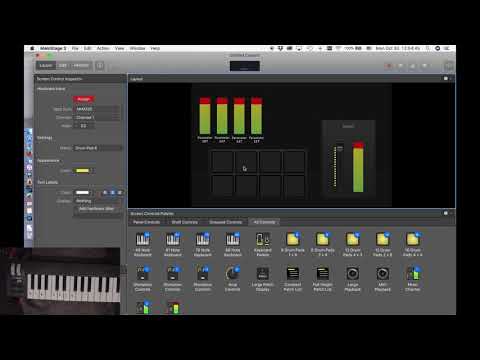Click the Layout panel header corner button

tap(446, 79)
